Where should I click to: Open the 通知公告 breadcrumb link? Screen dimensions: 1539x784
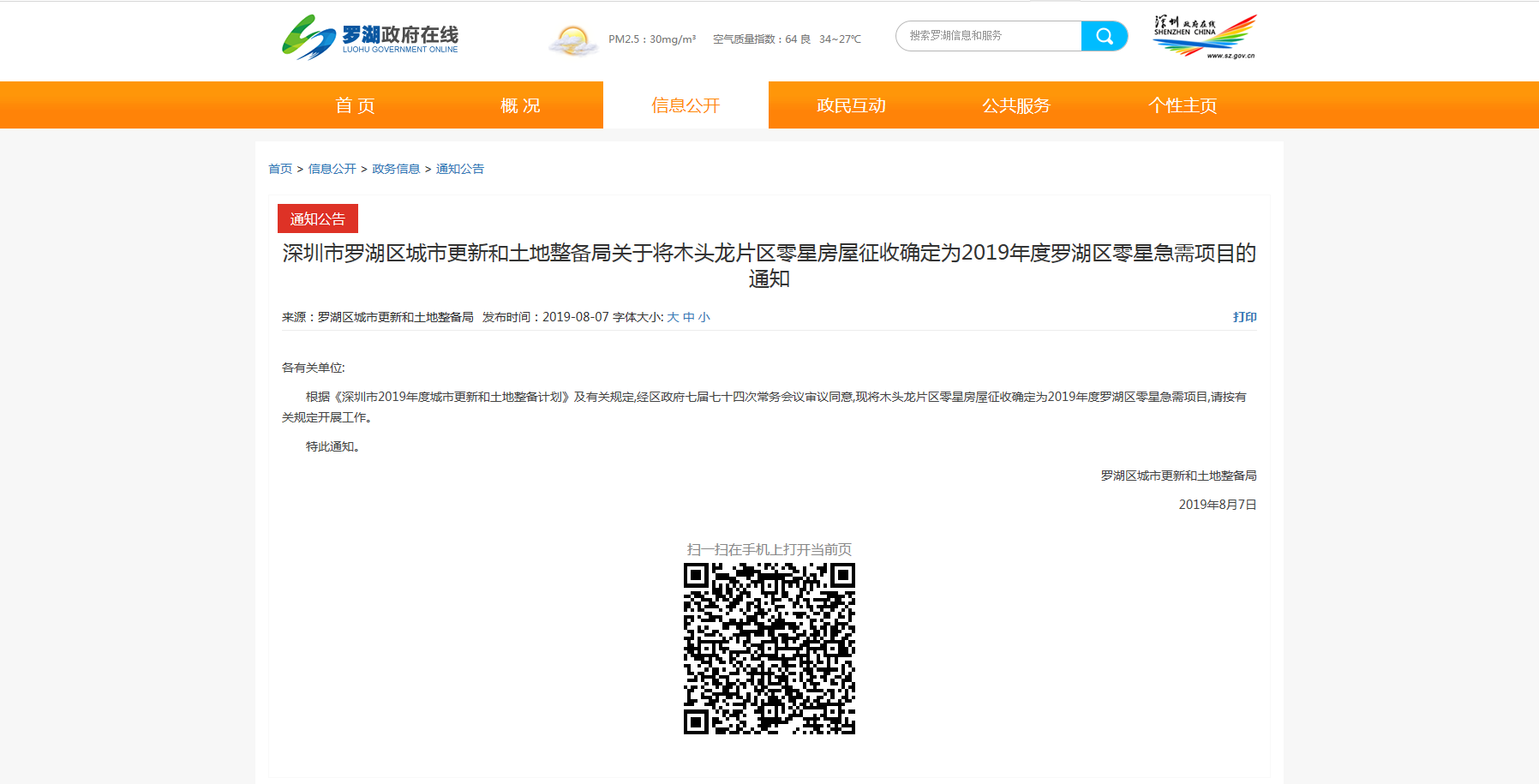click(460, 169)
